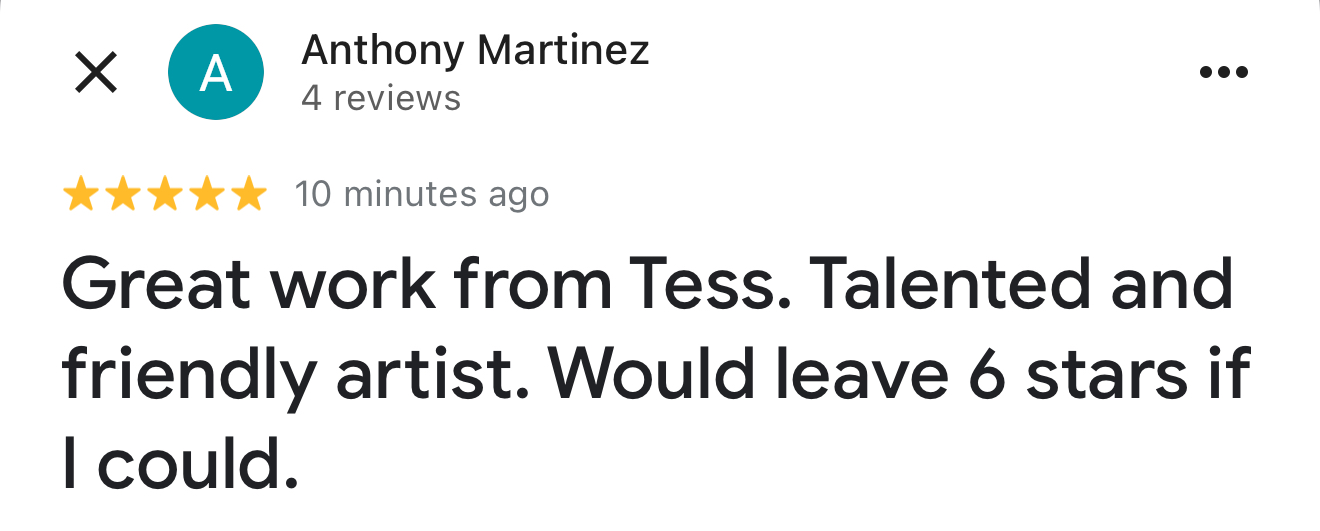Viewport: 1320px width, 531px height.
Task: Open Anthony Martinez's reviewer profile name
Action: [x=475, y=50]
